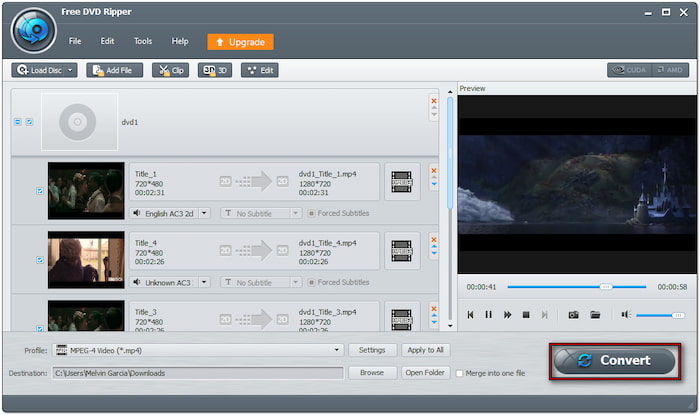Click Add File in the toolbar
This screenshot has height=415, width=700.
(x=114, y=70)
